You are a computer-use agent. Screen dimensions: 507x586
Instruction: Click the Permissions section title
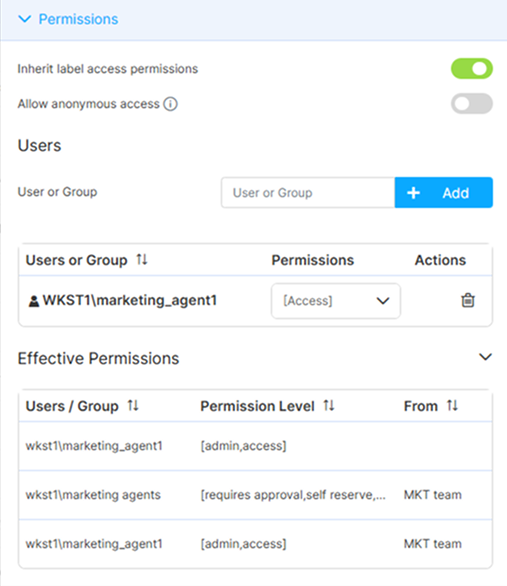(78, 19)
